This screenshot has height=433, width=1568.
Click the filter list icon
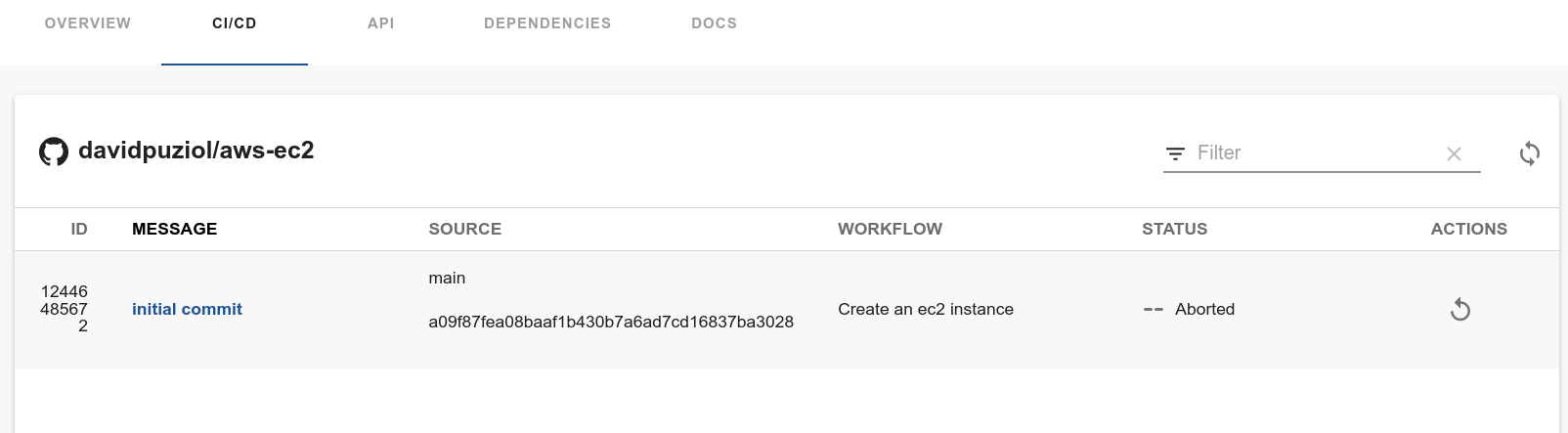pos(1175,153)
